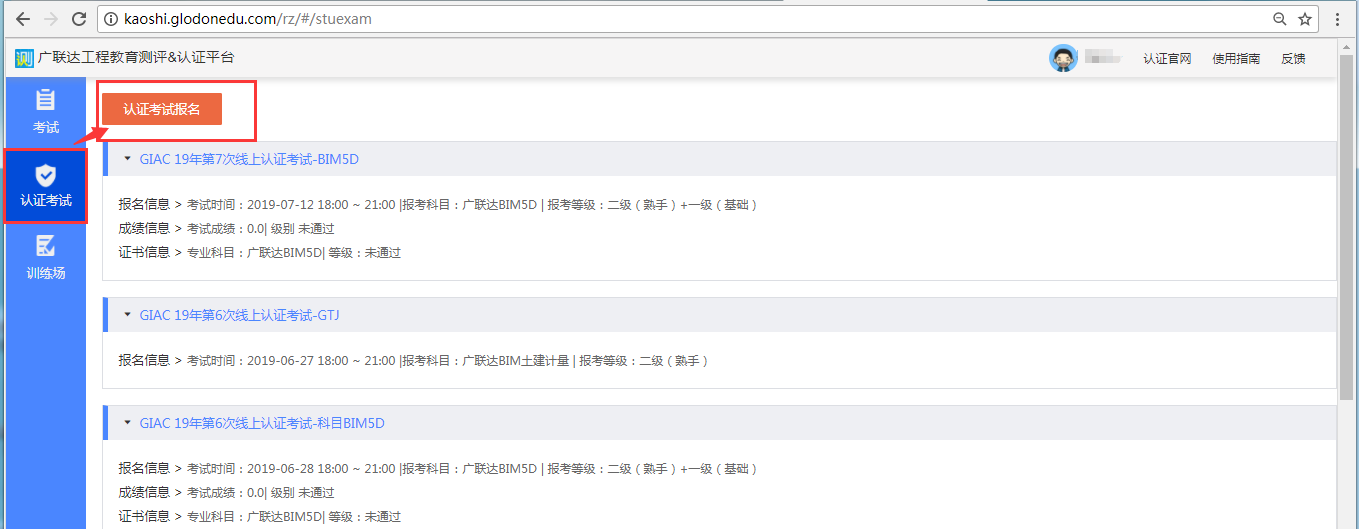Viewport: 1359px width, 529px height.
Task: Open 训练场 in the sidebar
Action: click(45, 257)
